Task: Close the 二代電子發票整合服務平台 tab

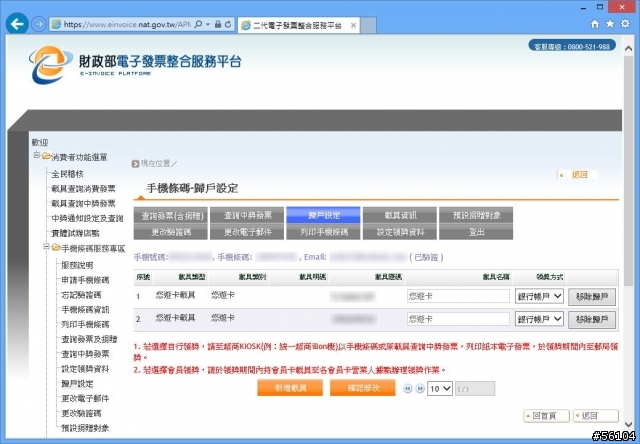Action: click(x=353, y=25)
